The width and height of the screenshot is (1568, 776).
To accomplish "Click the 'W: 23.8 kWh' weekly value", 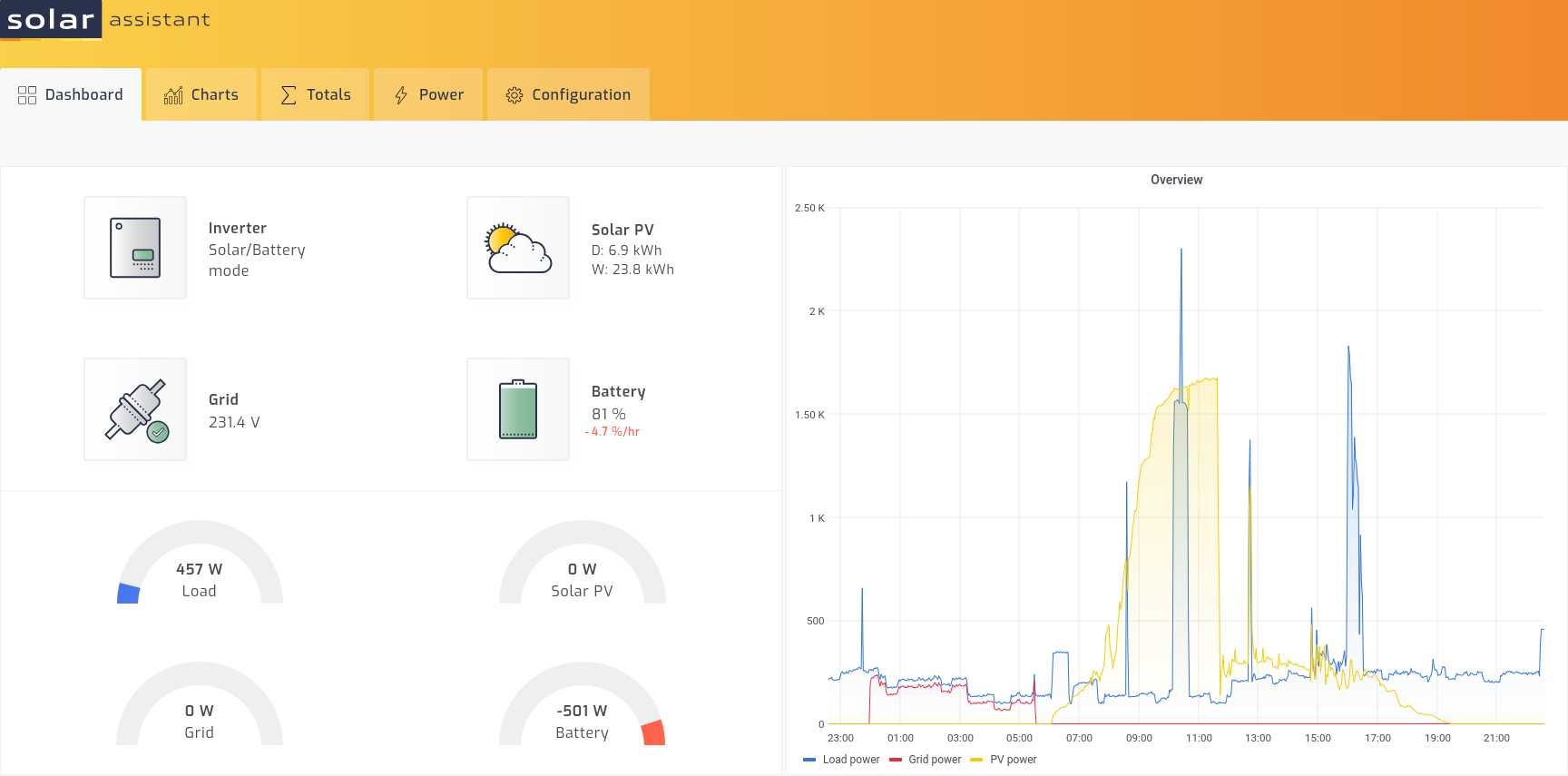I will coord(632,270).
